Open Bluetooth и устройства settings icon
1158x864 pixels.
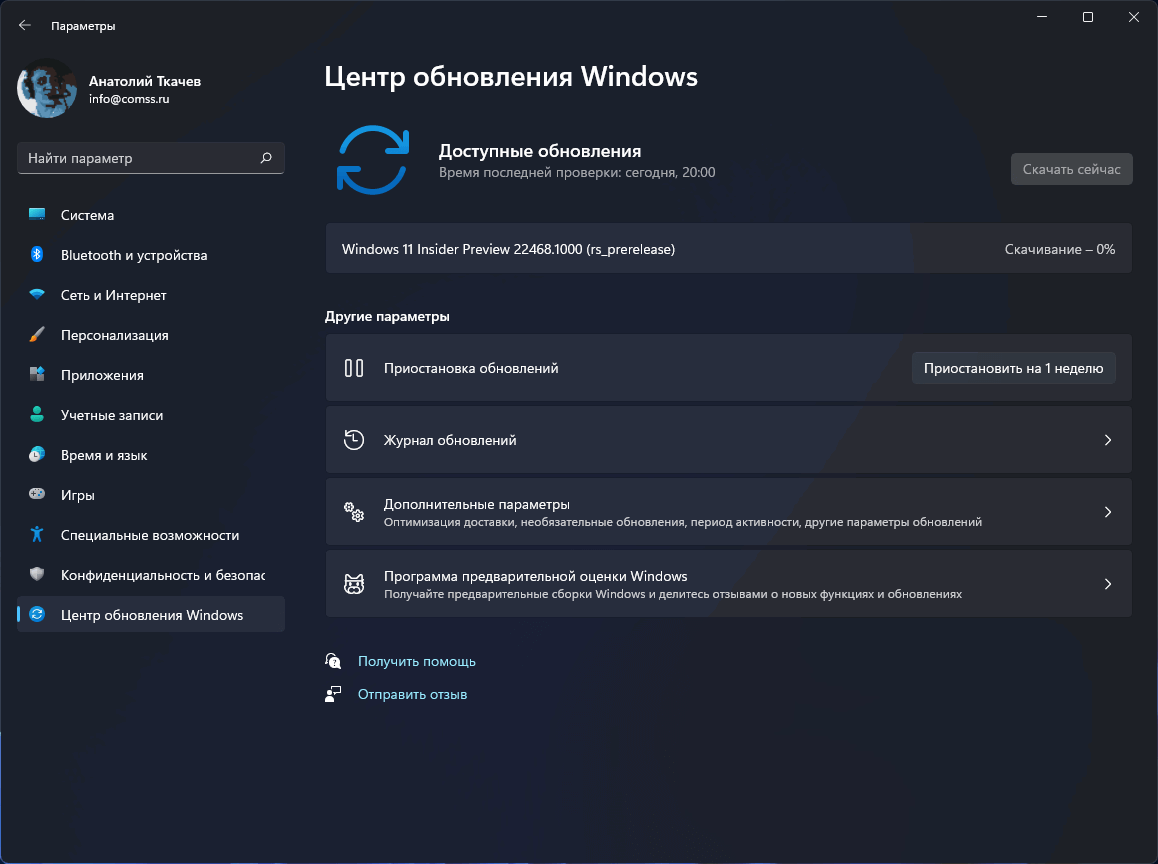point(36,255)
